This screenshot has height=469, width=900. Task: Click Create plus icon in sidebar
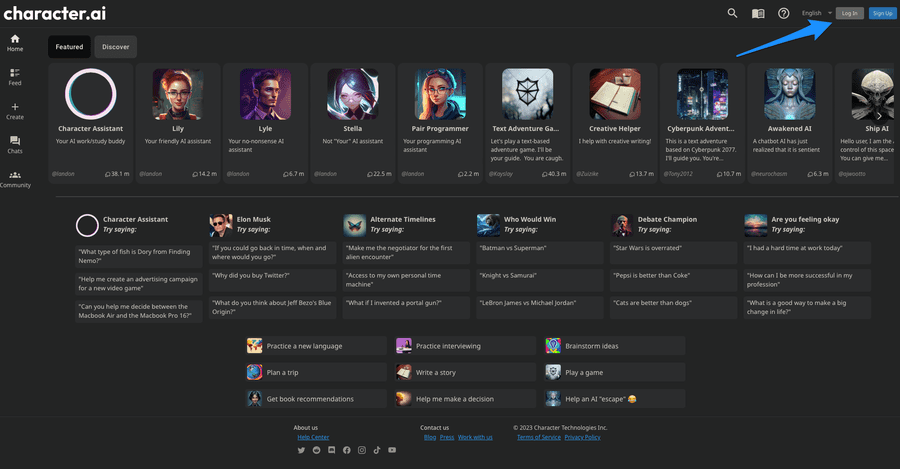pyautogui.click(x=15, y=111)
